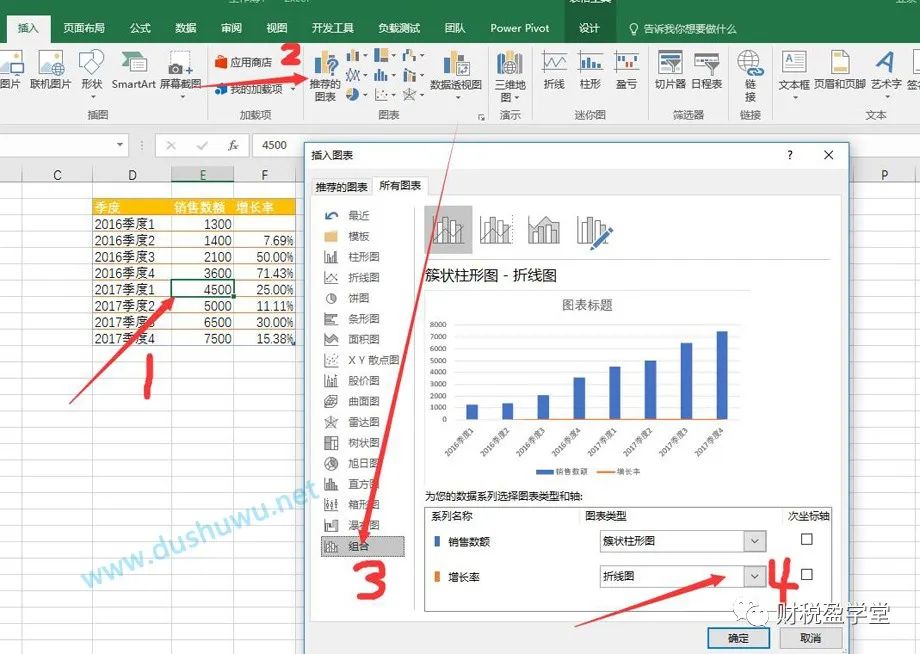Viewport: 920px width, 654px height.
Task: Select the 所有图表 tab in dialog
Action: (400, 185)
